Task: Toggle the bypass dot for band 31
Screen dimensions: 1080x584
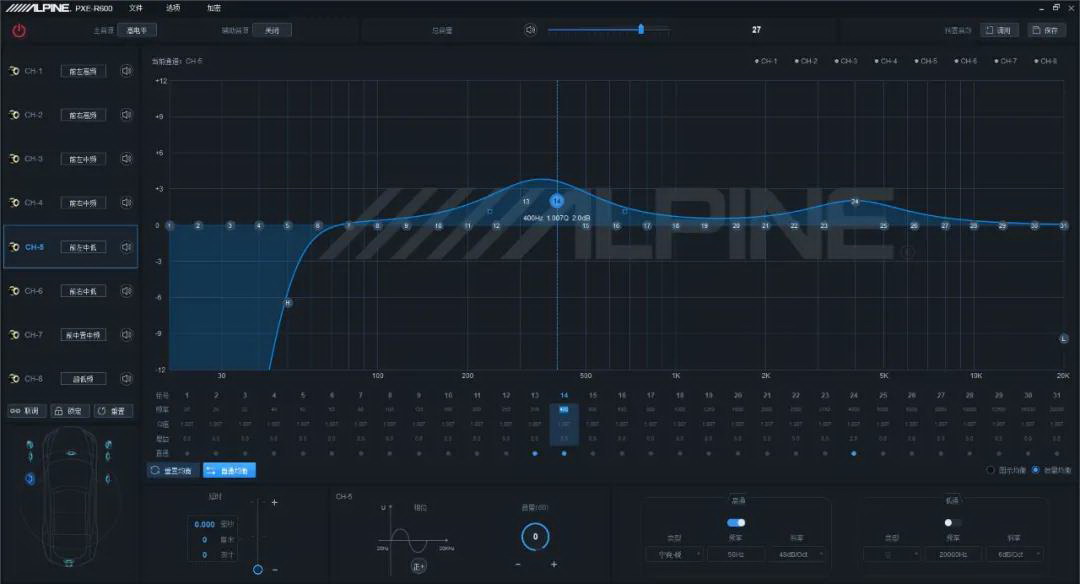Action: coord(1057,453)
